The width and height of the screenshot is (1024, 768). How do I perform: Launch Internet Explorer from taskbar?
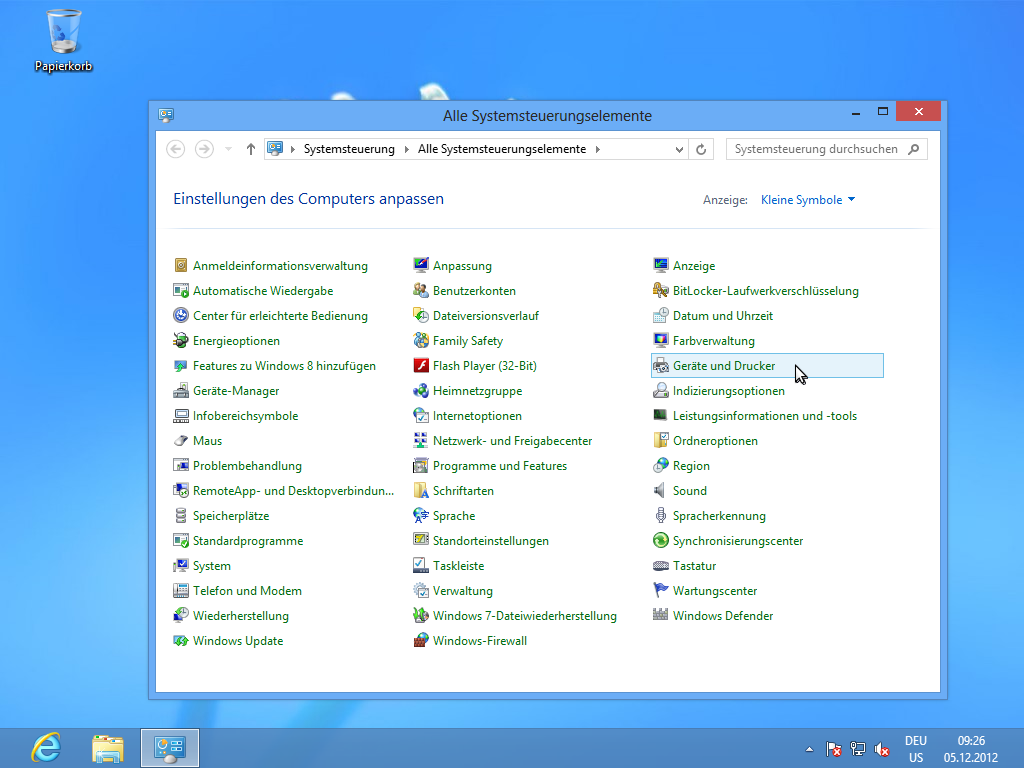(x=46, y=748)
